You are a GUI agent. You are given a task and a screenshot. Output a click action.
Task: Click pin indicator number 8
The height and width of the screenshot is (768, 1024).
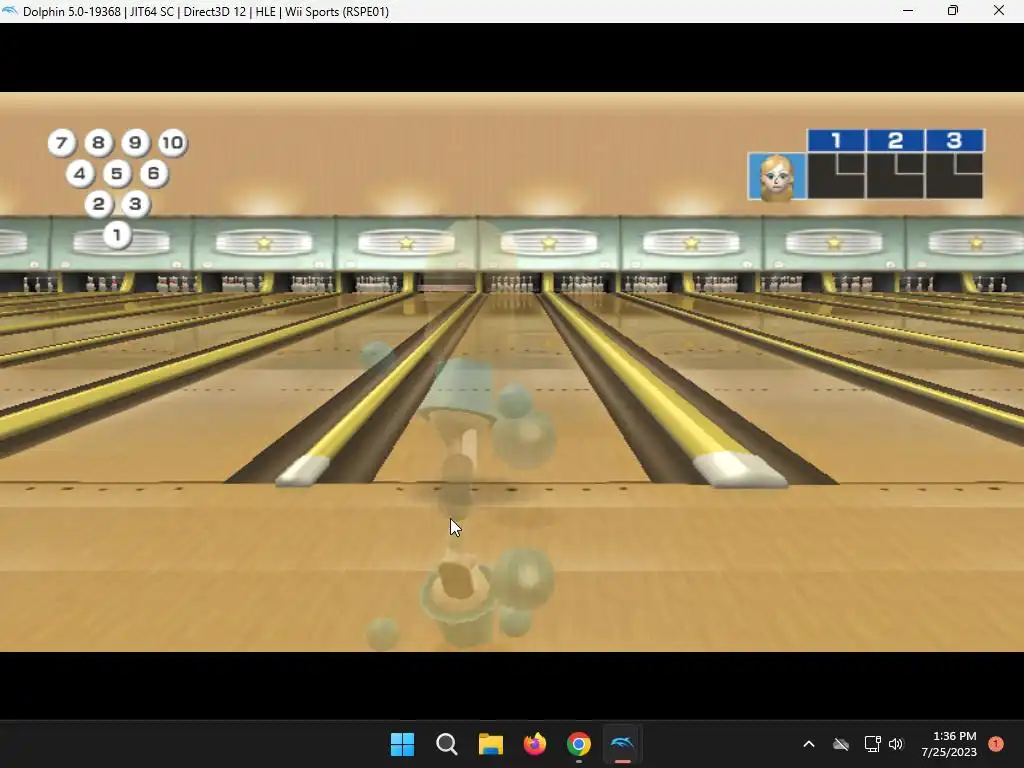tap(98, 142)
